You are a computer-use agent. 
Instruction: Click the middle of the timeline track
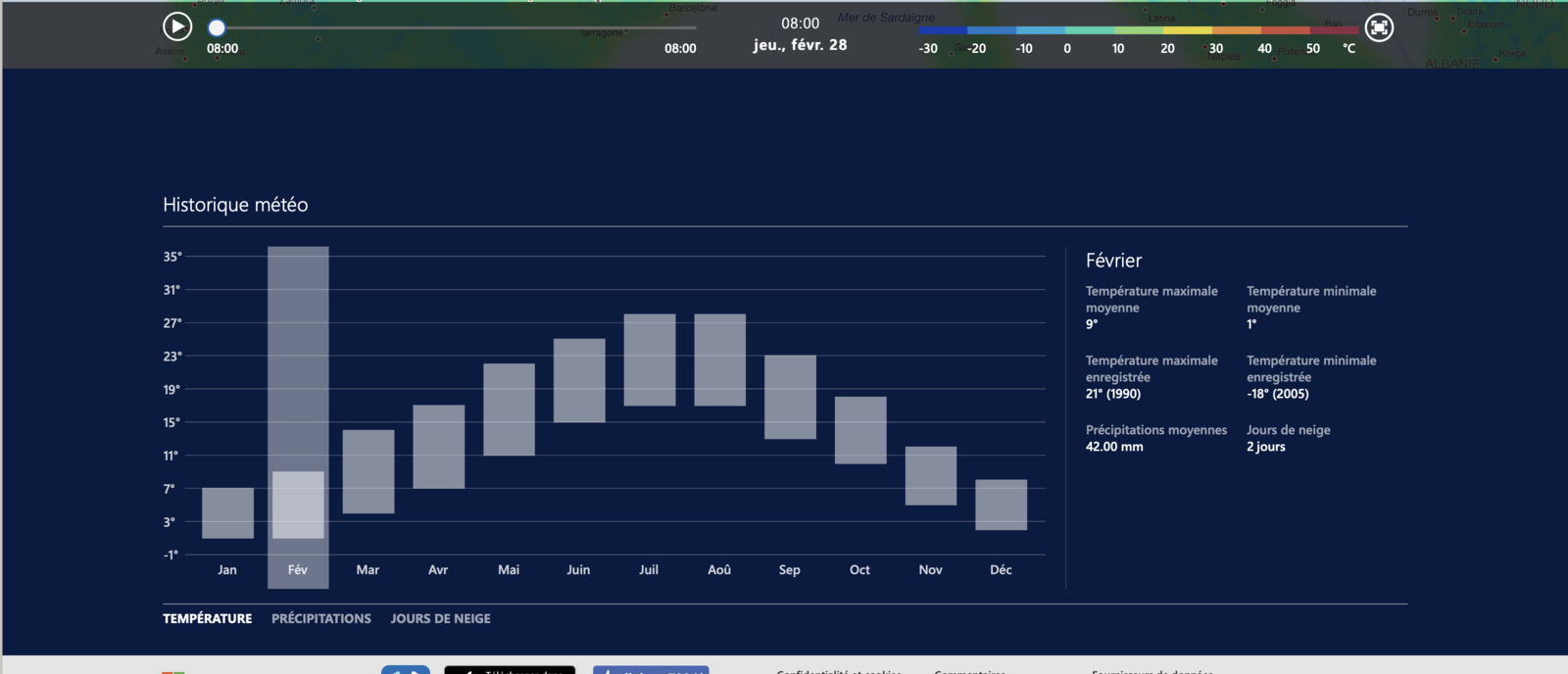457,28
